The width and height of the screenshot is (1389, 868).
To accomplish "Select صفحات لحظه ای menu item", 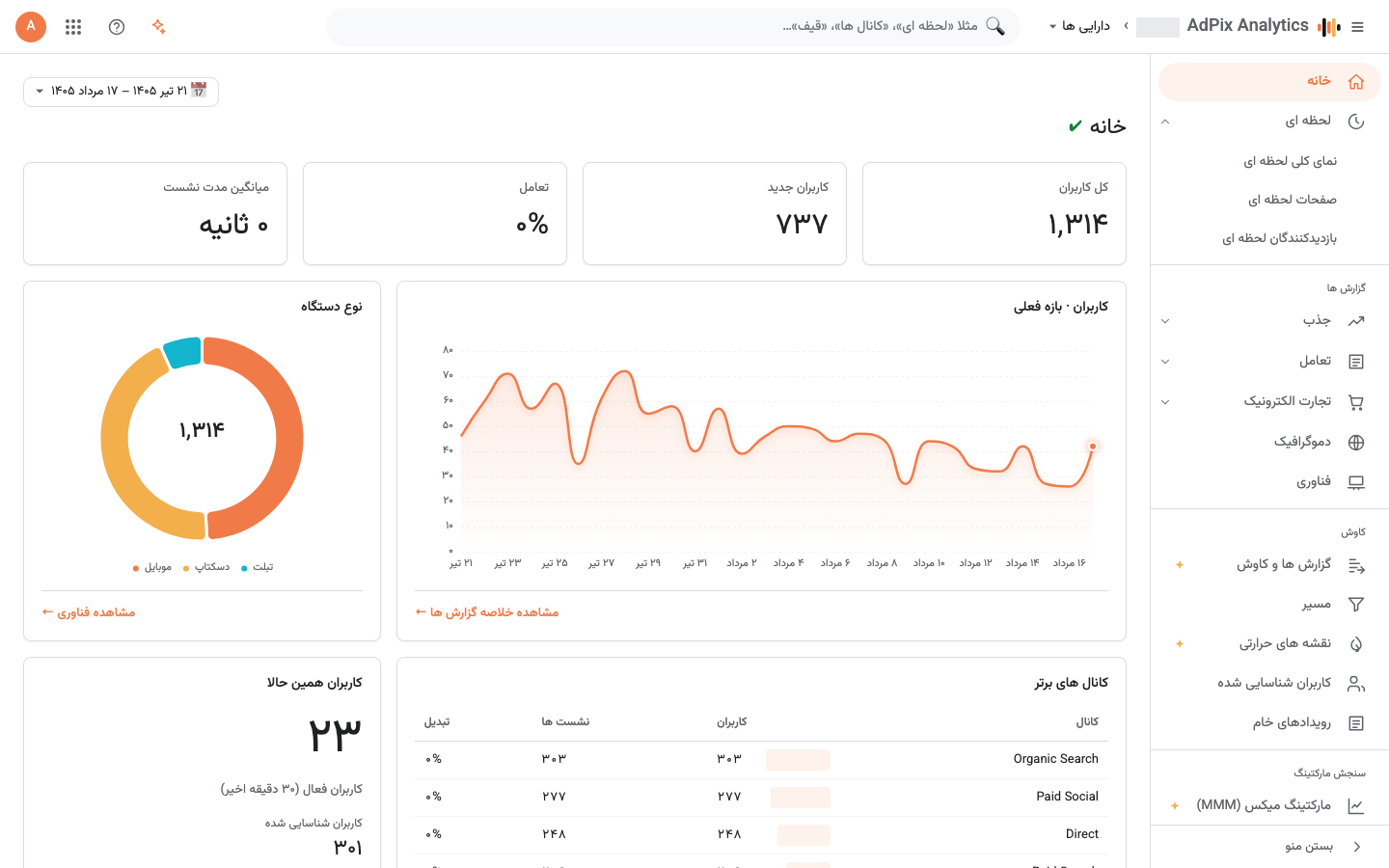I will tap(1269, 200).
